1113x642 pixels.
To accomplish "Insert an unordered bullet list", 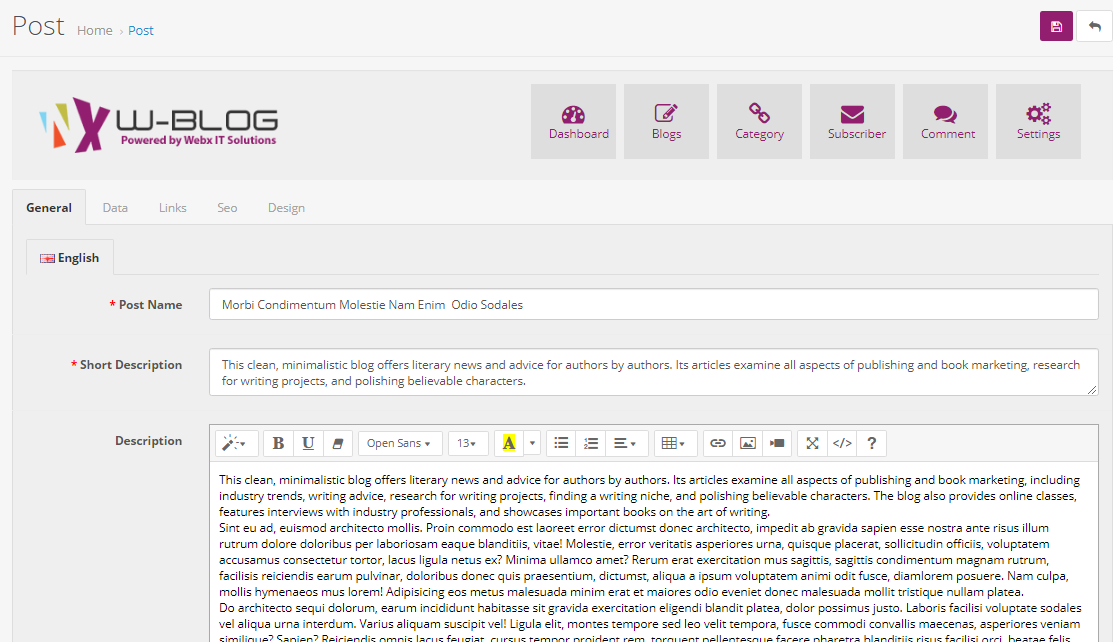I will [x=561, y=443].
